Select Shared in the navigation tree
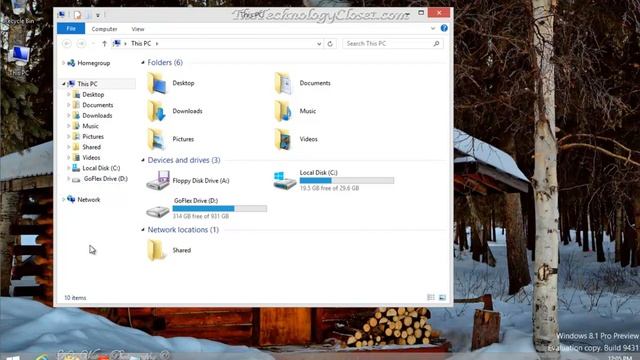This screenshot has height=360, width=640. pos(91,147)
